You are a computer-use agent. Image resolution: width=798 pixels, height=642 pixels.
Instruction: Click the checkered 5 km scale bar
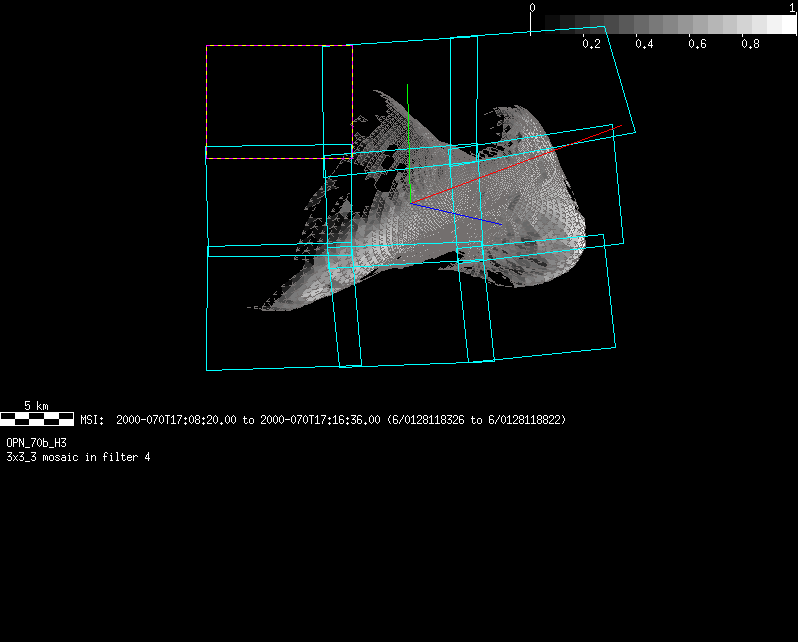[37, 419]
